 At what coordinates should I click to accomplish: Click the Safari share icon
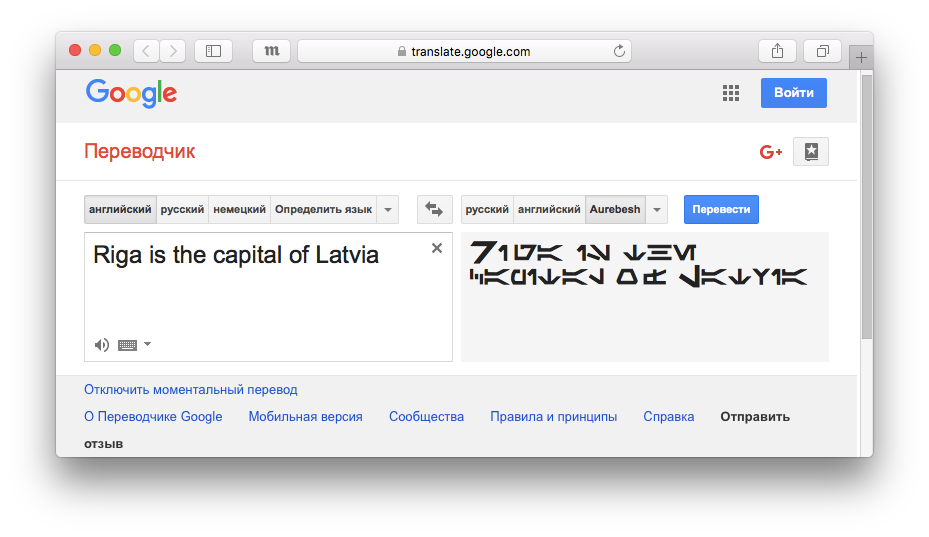click(x=777, y=51)
